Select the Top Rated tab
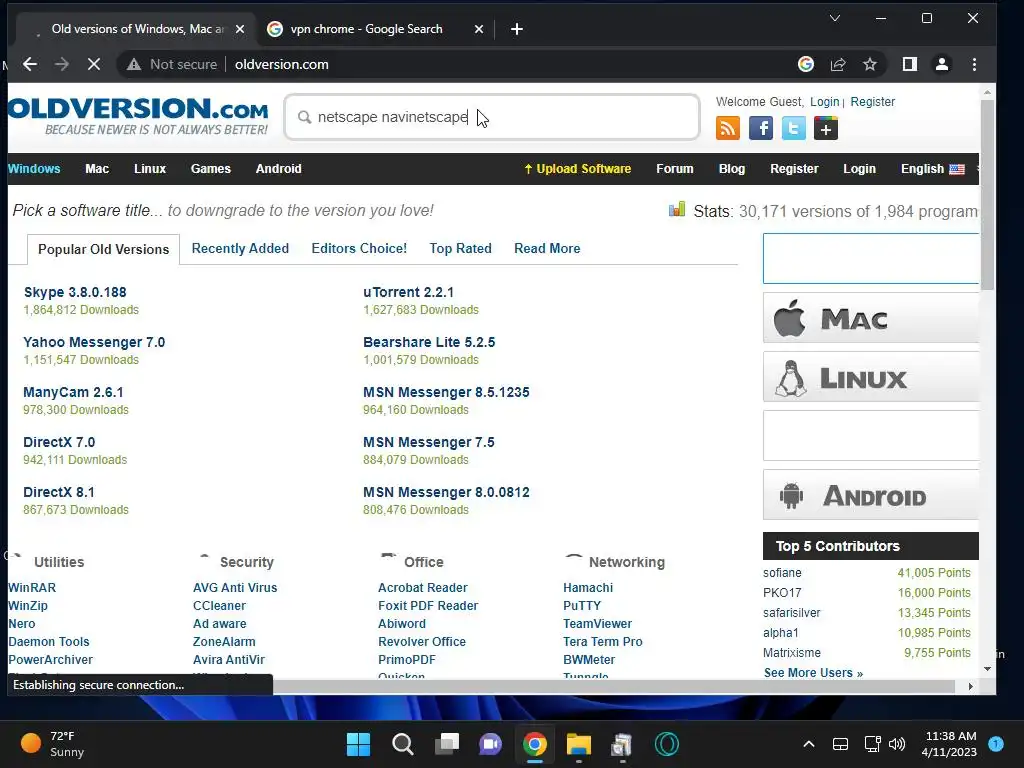 click(x=460, y=248)
